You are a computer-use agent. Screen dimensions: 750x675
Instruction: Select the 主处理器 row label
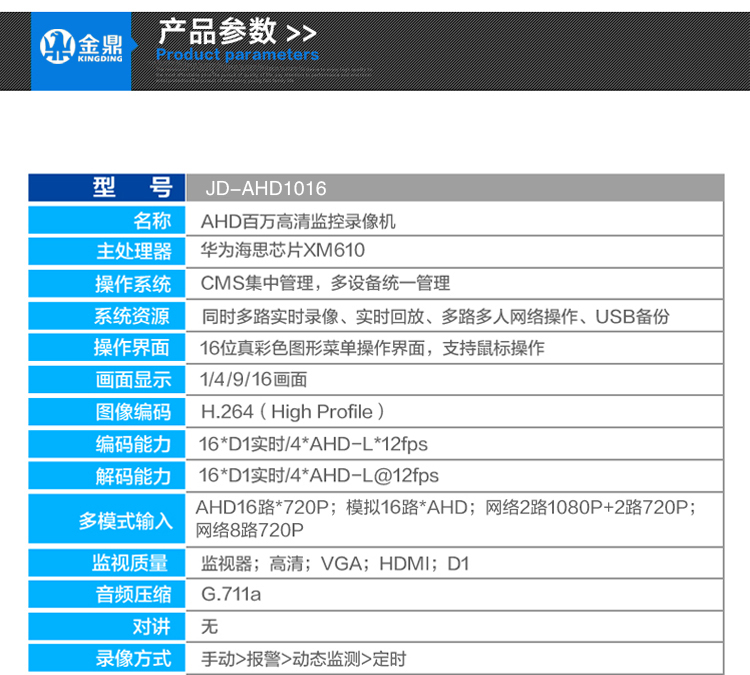(133, 252)
